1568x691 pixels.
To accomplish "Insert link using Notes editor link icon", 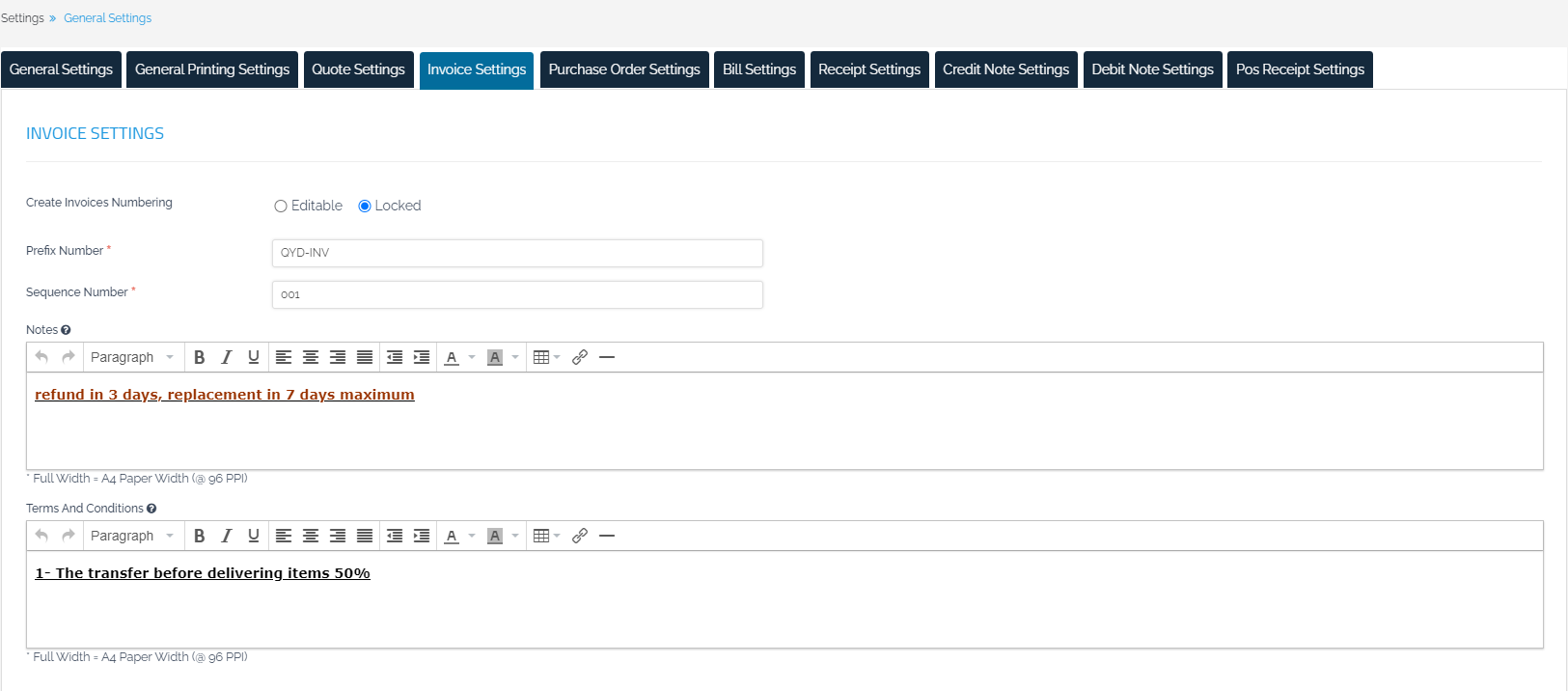I will pyautogui.click(x=579, y=357).
